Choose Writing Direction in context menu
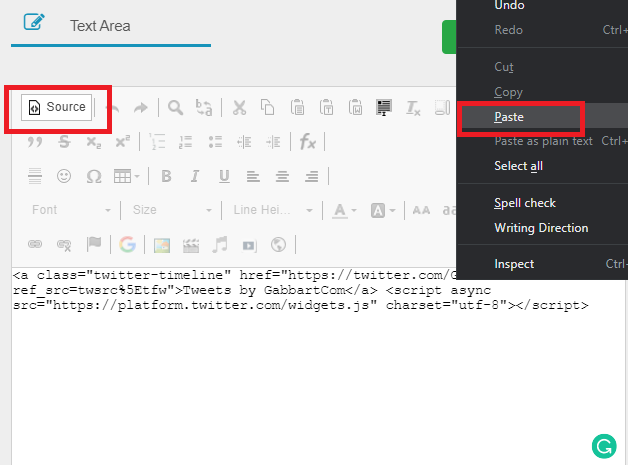The image size is (628, 465). click(543, 228)
